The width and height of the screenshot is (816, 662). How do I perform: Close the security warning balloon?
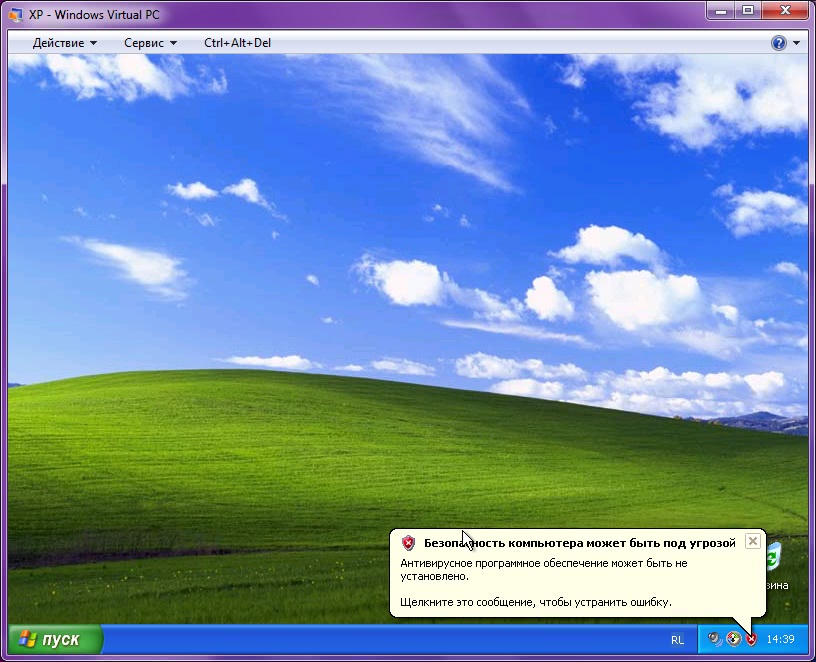pos(753,541)
